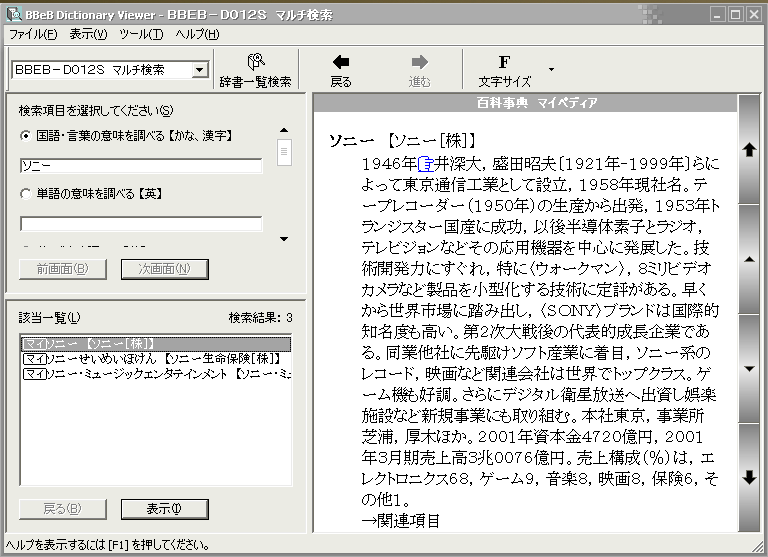Open the ヘルプ(H) menu
The height and width of the screenshot is (557, 768).
click(197, 34)
